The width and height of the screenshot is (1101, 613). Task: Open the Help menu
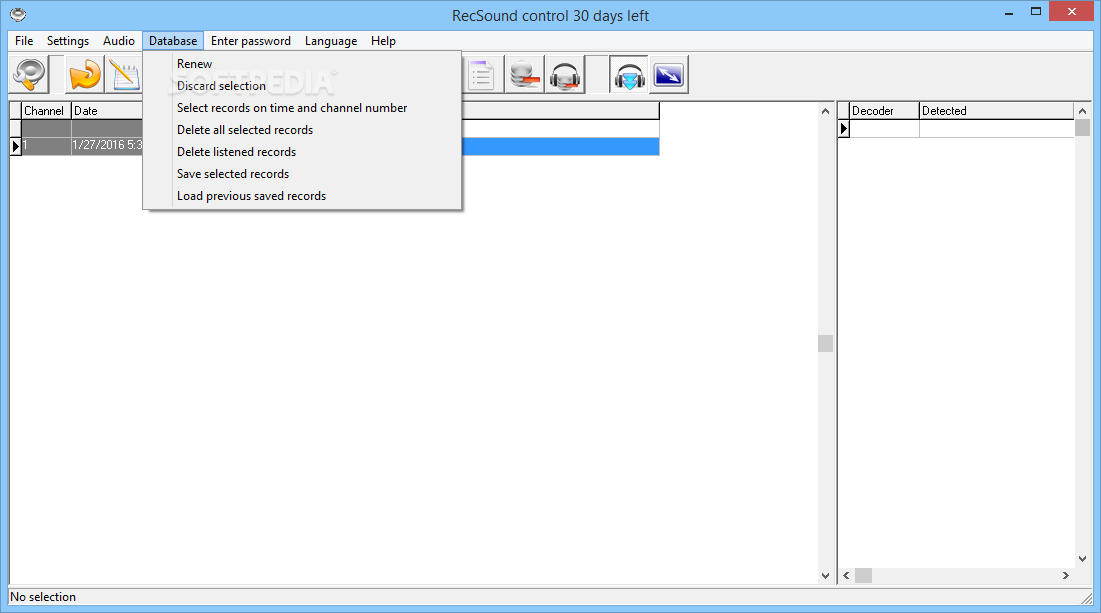[383, 41]
